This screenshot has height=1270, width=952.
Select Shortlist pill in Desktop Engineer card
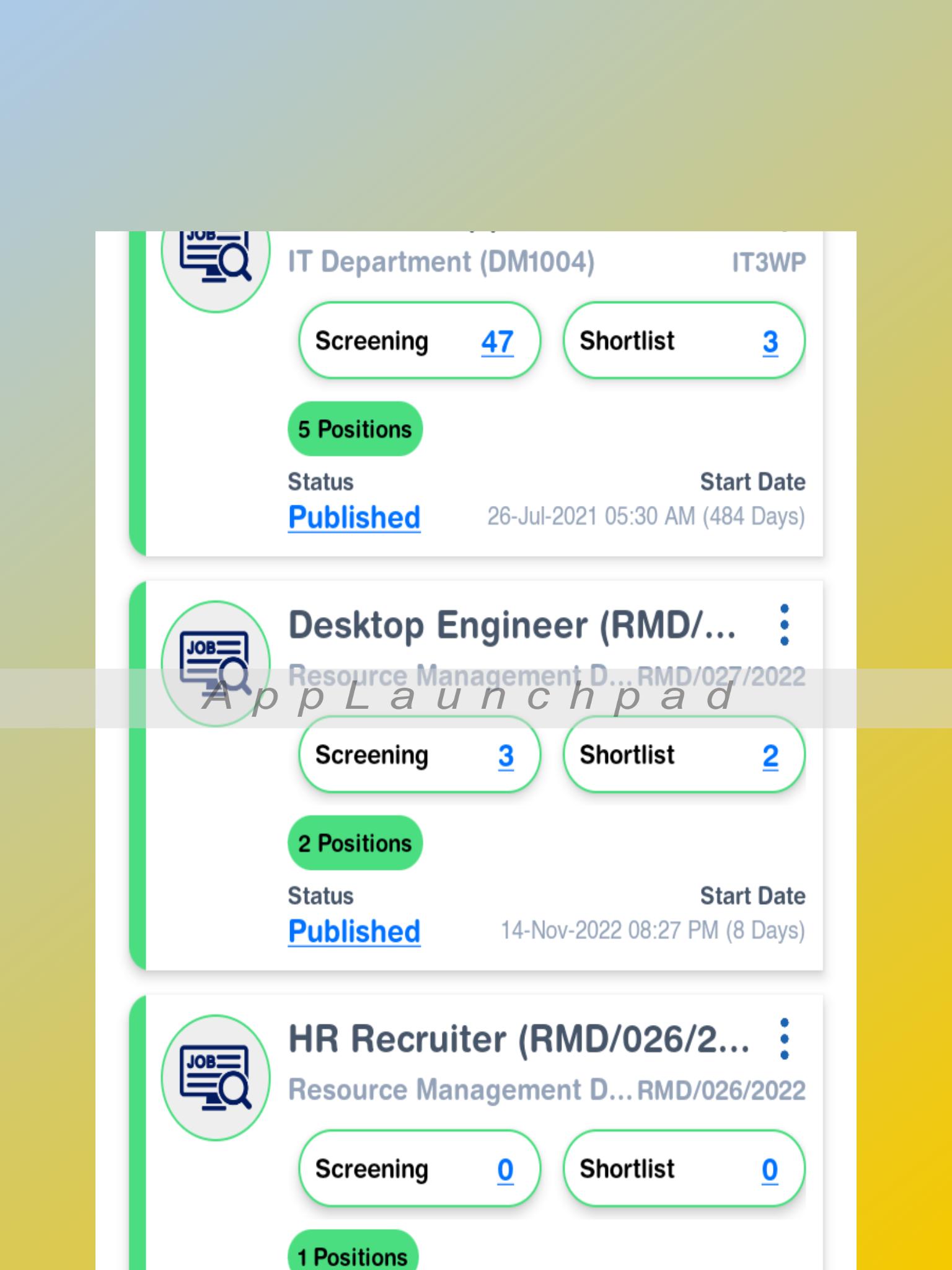click(x=684, y=755)
